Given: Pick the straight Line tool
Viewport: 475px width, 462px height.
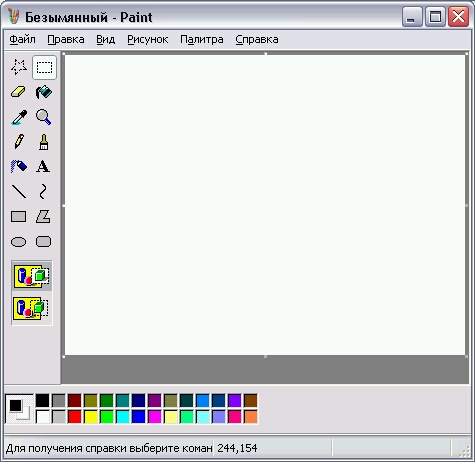Looking at the screenshot, I should (x=19, y=191).
